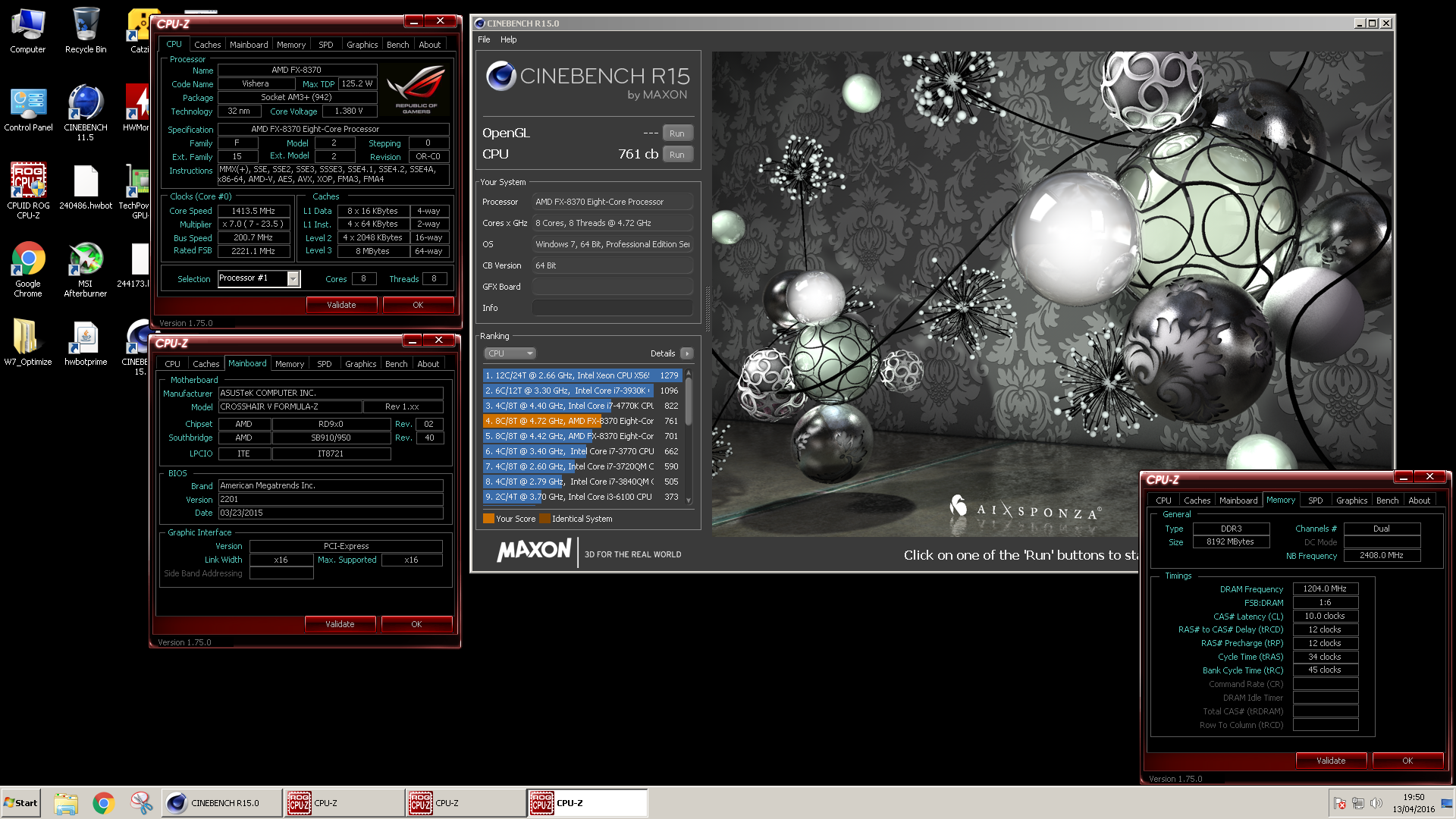The width and height of the screenshot is (1456, 819).
Task: Select ranking row 1 Intel Xeon 1279
Action: tap(582, 375)
